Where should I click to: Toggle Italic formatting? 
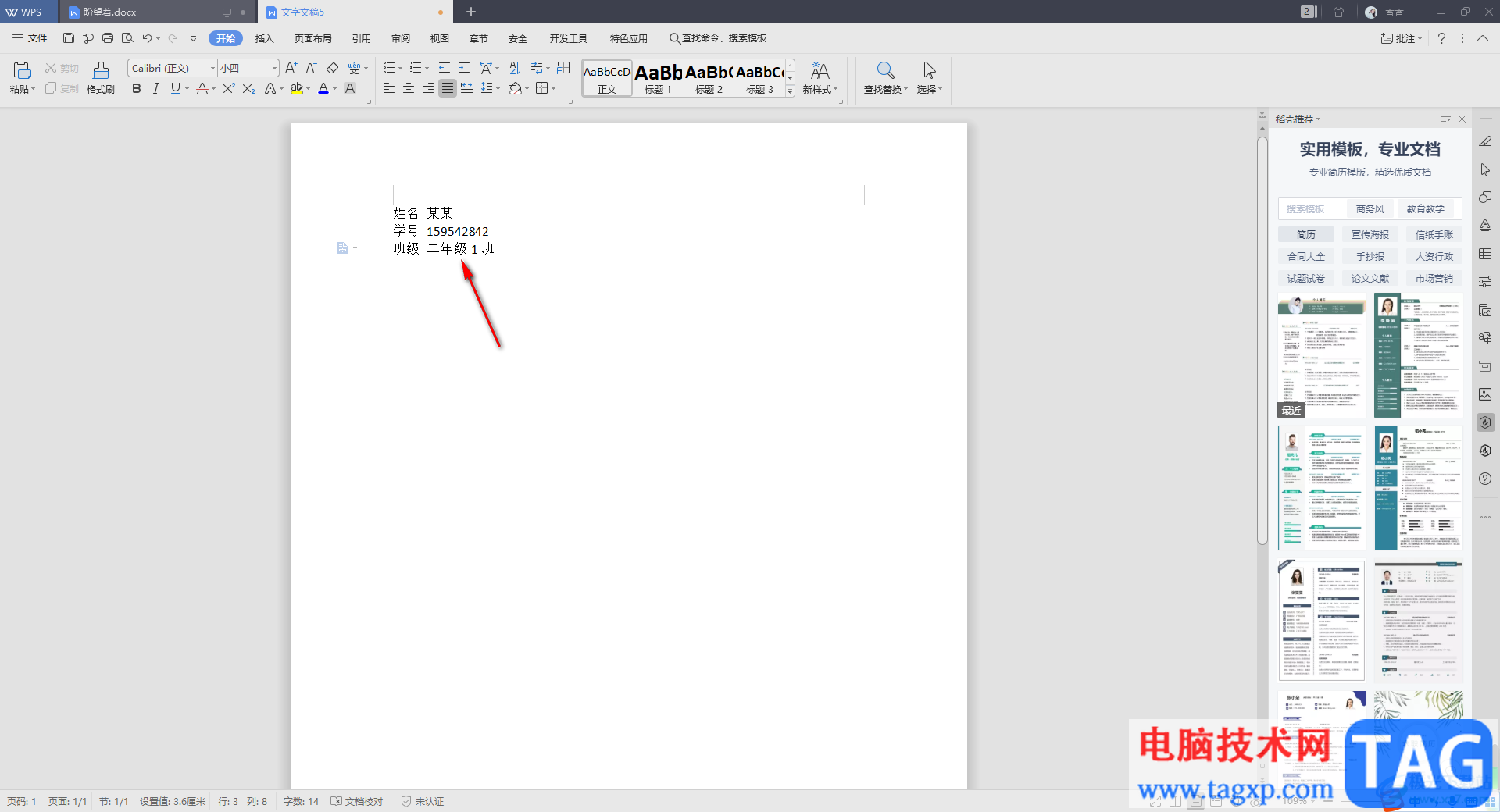click(x=156, y=89)
